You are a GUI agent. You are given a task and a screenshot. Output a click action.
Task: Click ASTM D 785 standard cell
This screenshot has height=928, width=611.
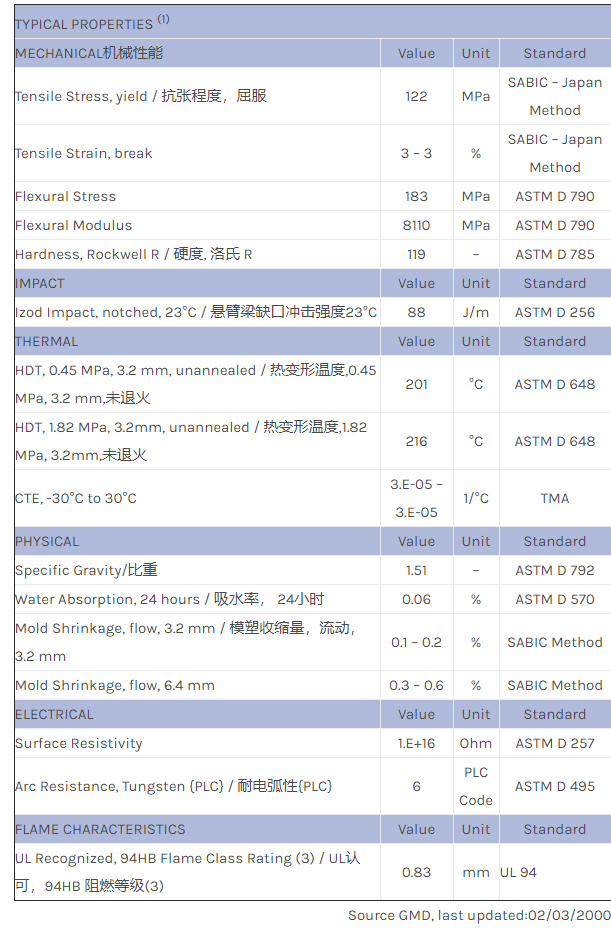(x=554, y=254)
